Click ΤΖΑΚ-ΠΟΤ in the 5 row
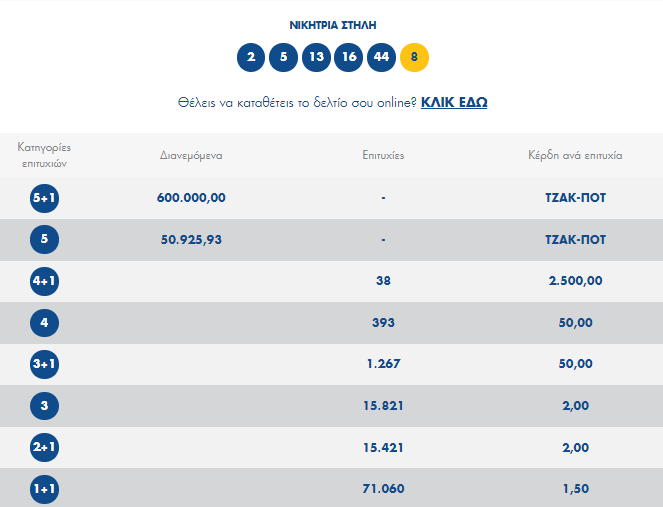Screen dimensions: 663x507 (575, 240)
